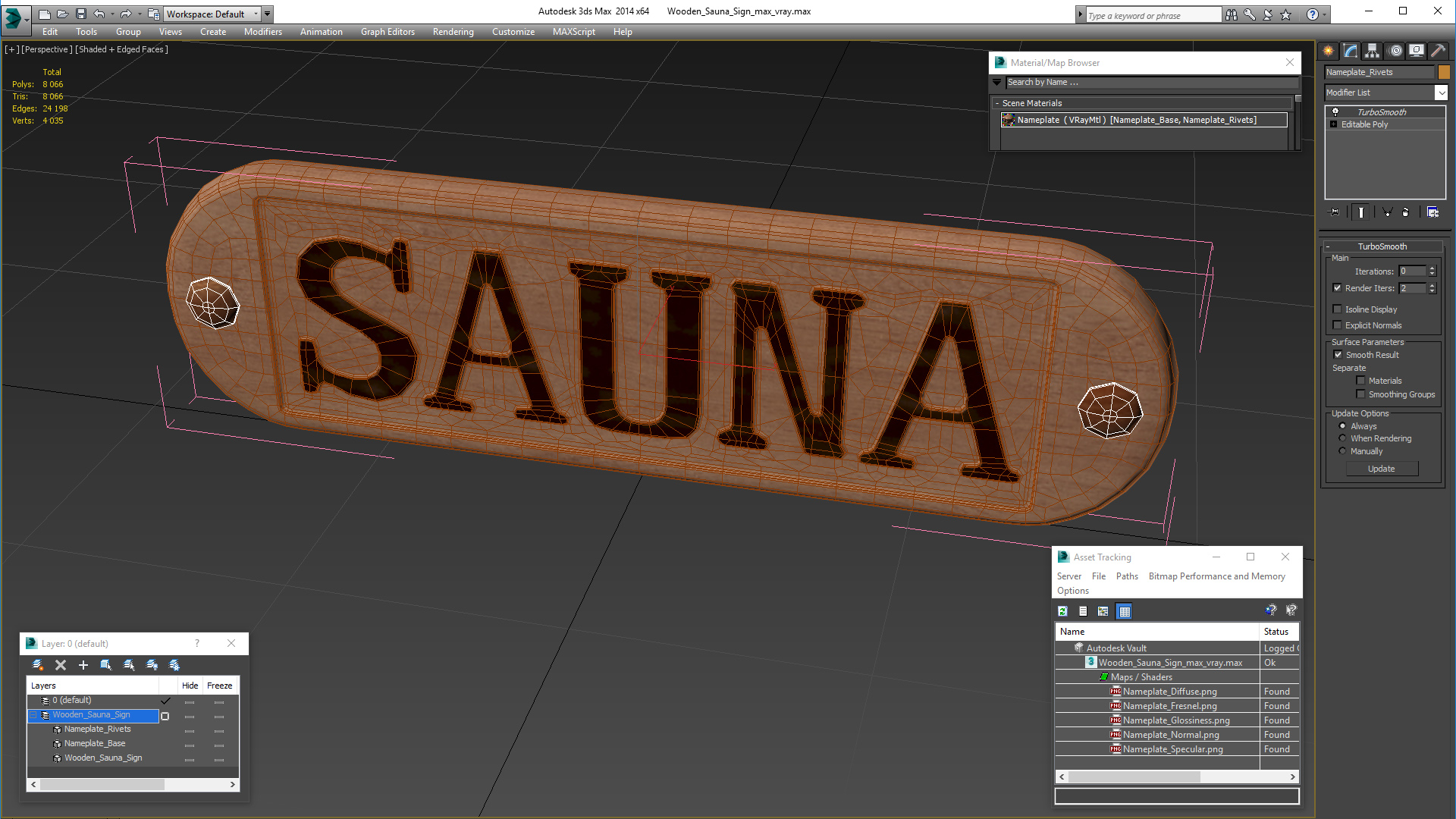Collapse Wooden_Sauna_Sign layer tree node
The width and height of the screenshot is (1456, 819).
point(33,715)
